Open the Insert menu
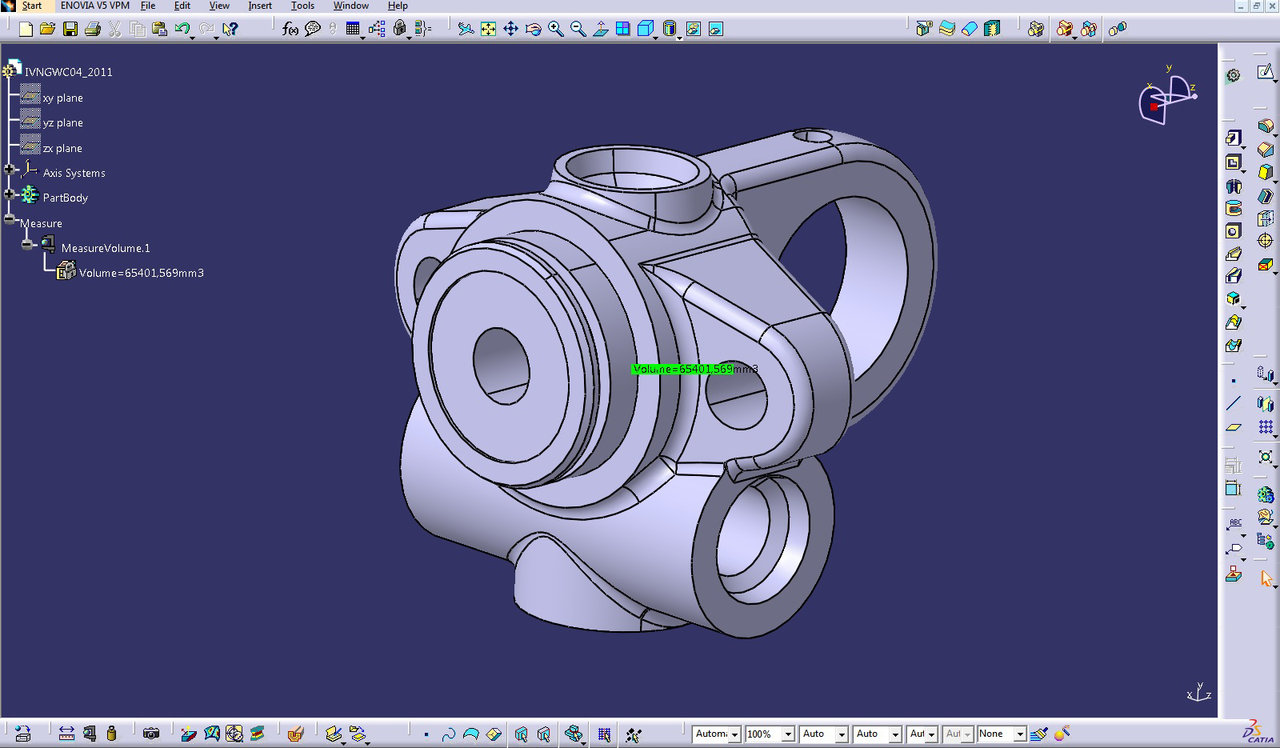Image resolution: width=1280 pixels, height=748 pixels. (x=260, y=6)
